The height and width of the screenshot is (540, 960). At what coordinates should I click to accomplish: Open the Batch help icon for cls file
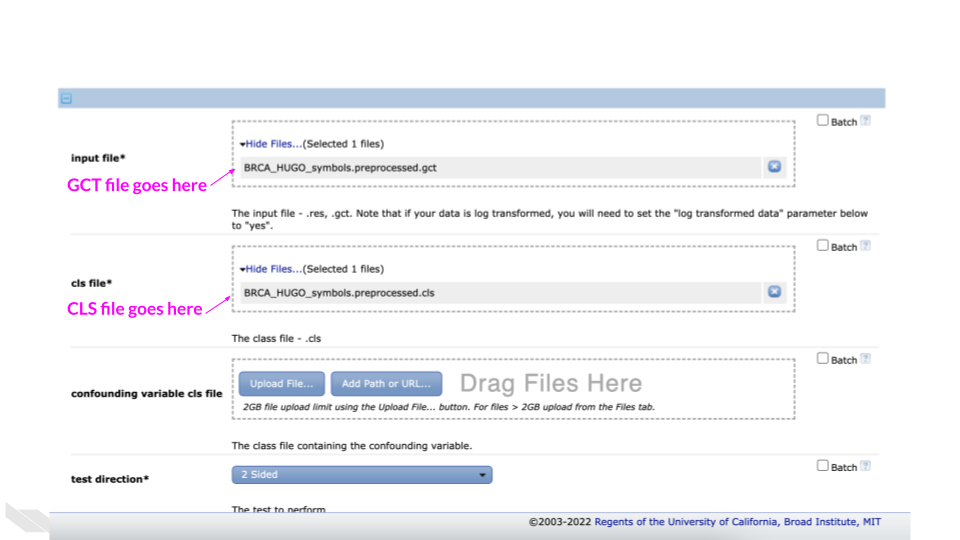coord(865,246)
